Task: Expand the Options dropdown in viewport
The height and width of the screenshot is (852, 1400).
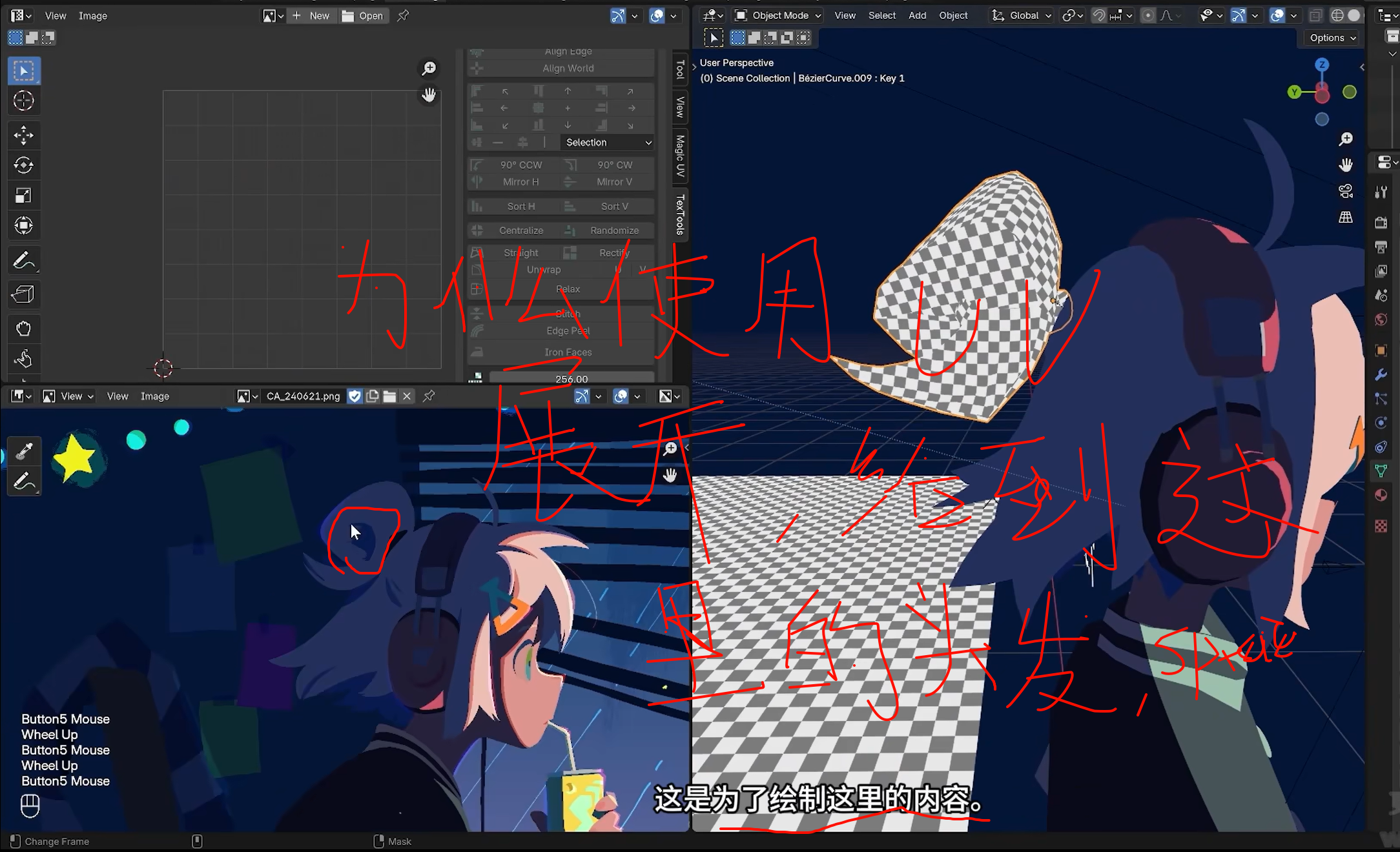Action: click(1333, 38)
